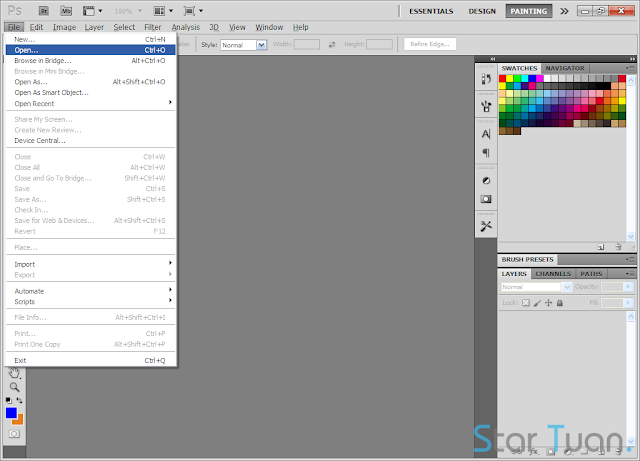Collapse the icon strip with double arrows

493,59
